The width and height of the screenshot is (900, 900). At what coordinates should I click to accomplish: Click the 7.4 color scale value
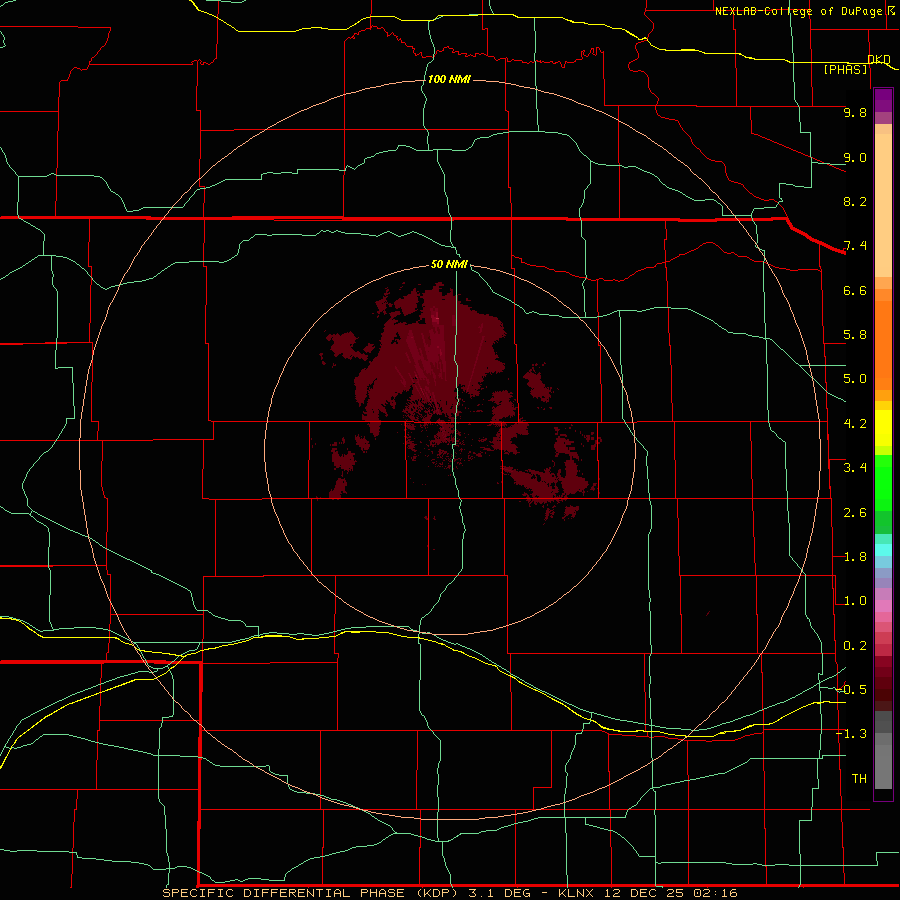pyautogui.click(x=855, y=246)
